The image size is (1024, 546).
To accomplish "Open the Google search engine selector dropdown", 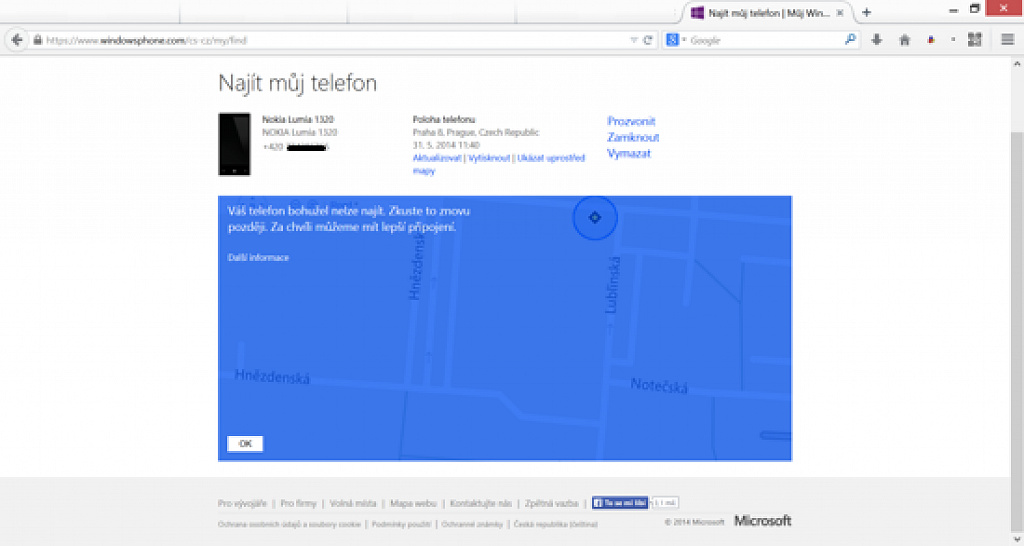I will 675,40.
